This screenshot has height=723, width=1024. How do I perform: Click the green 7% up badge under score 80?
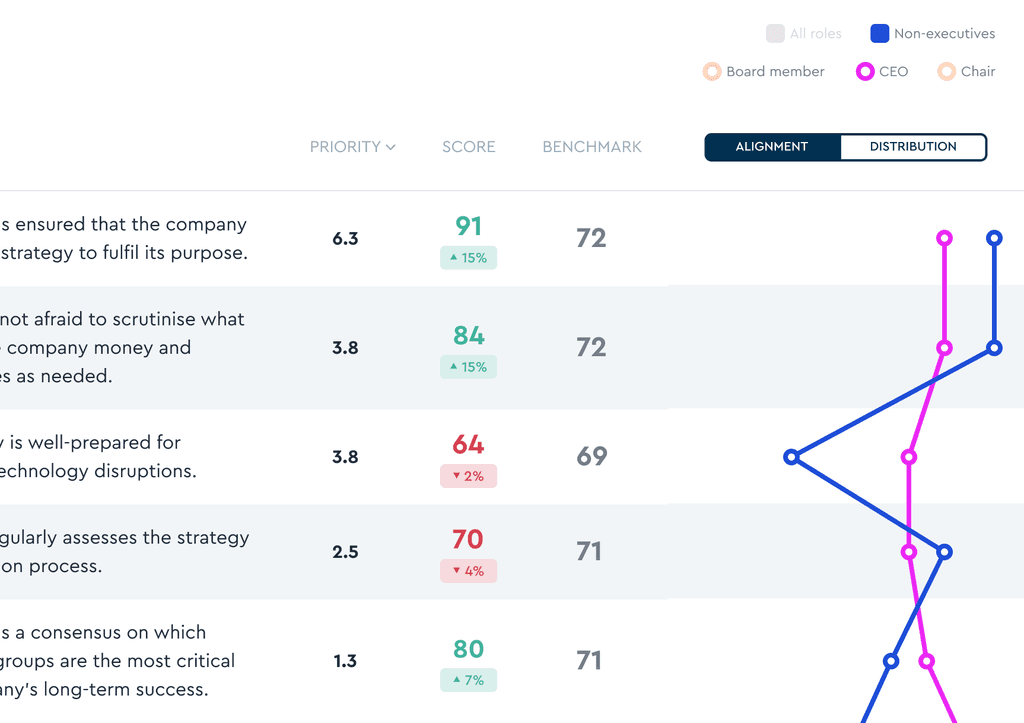click(x=468, y=680)
